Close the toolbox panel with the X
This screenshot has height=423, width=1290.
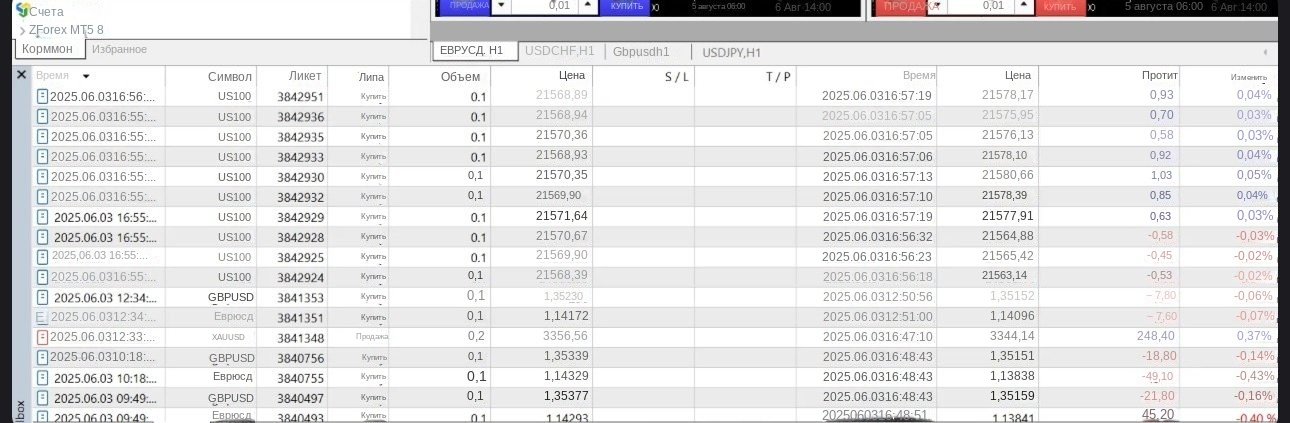[x=21, y=75]
